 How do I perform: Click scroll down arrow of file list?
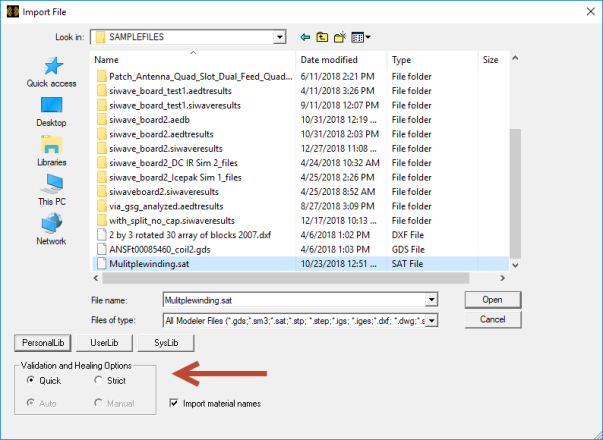coord(515,265)
